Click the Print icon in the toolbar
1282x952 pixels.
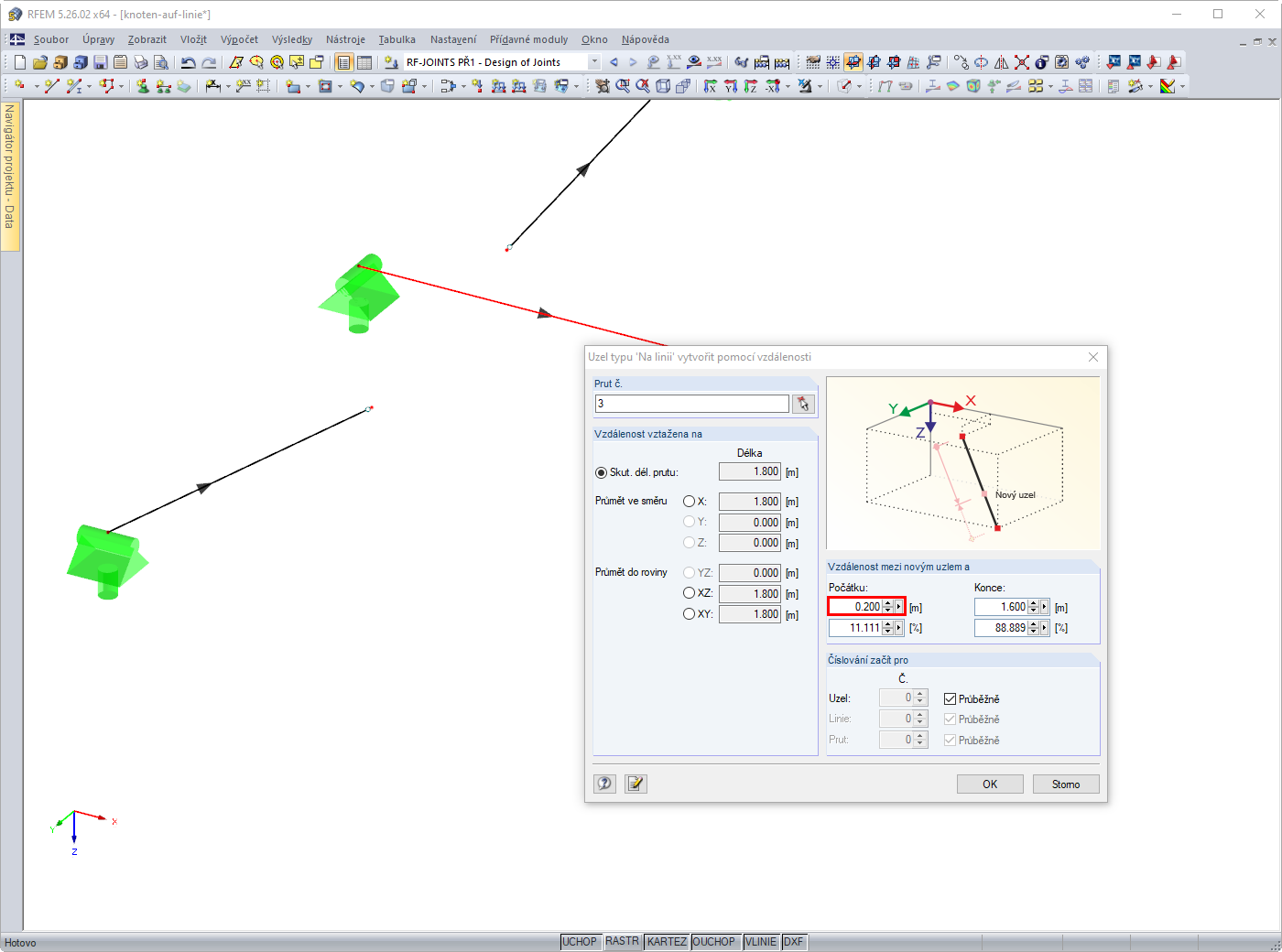[x=140, y=62]
